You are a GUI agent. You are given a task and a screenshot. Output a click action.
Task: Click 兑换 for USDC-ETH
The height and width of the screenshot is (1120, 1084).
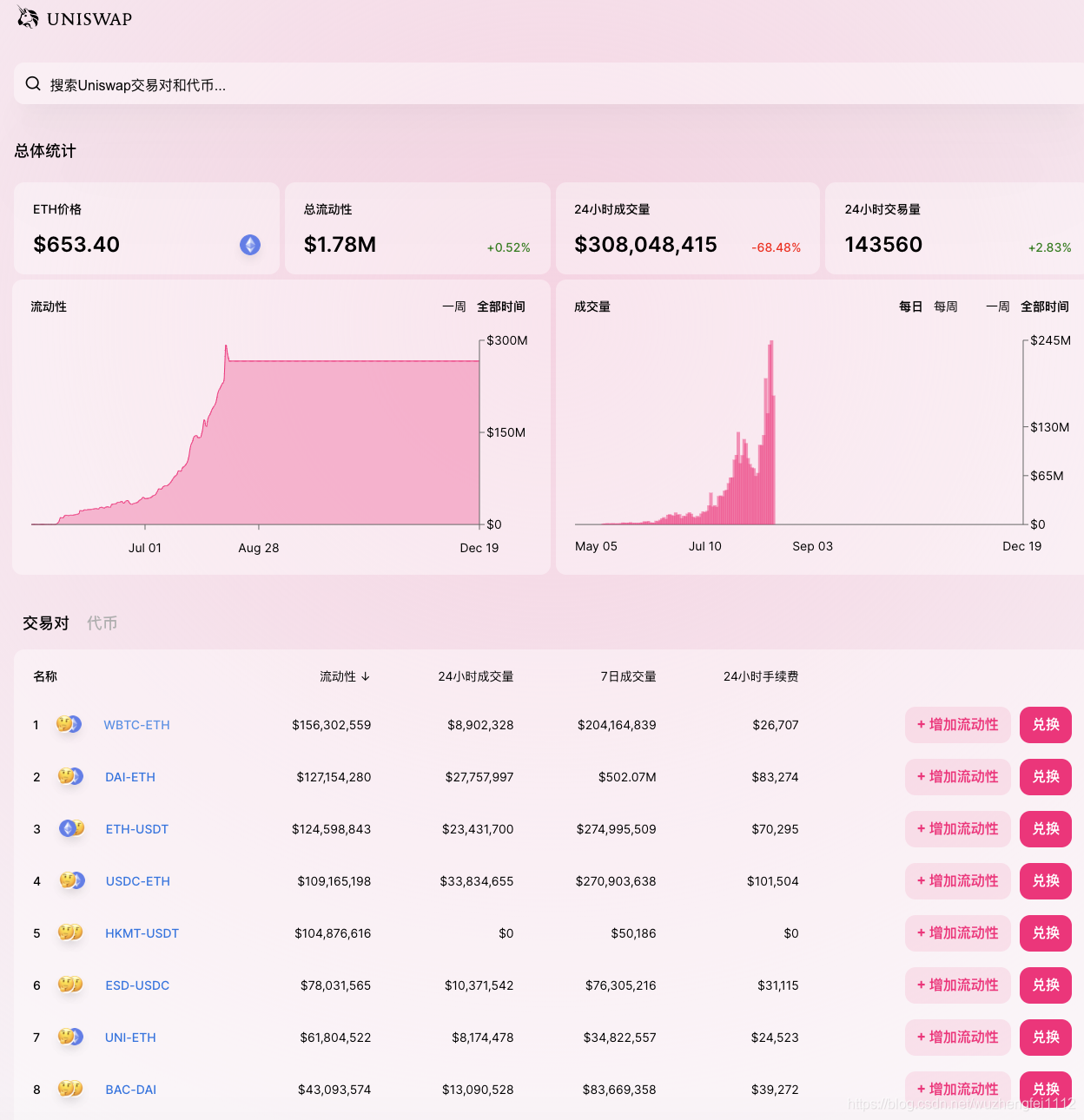coord(1046,881)
